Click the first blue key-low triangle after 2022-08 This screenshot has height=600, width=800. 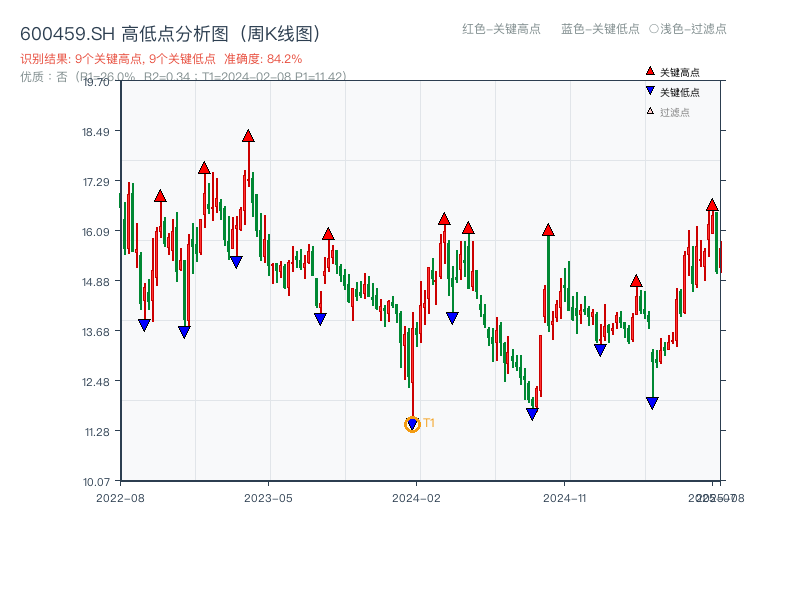pos(144,325)
